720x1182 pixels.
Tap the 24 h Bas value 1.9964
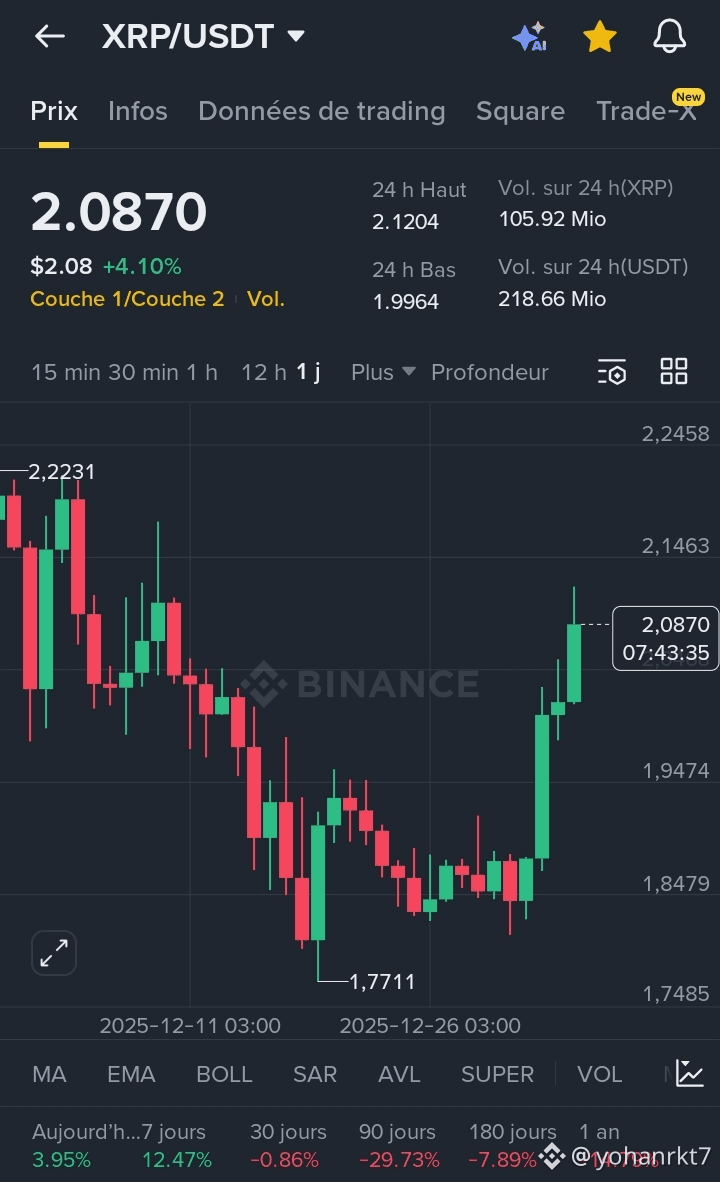click(406, 302)
